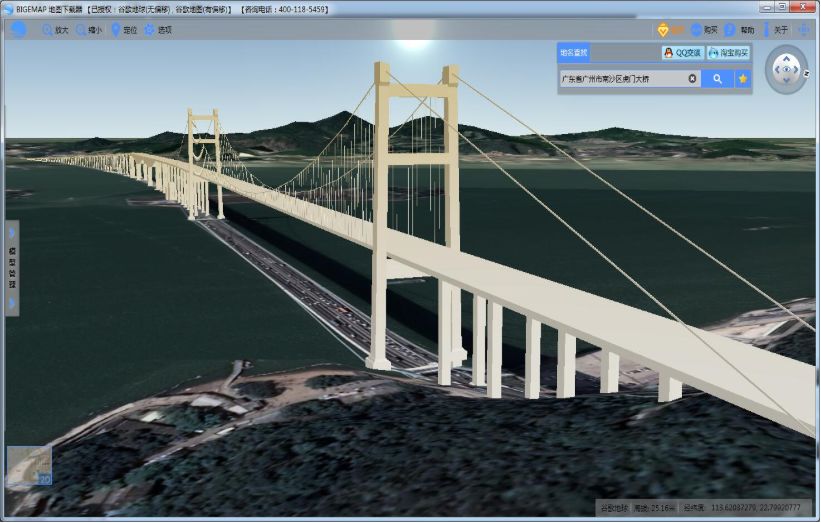Click the 淘宝购买 Taobao purchase button

click(x=727, y=53)
